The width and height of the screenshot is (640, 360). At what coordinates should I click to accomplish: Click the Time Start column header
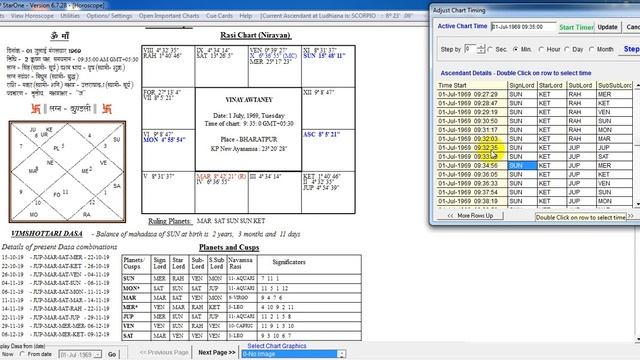472,85
